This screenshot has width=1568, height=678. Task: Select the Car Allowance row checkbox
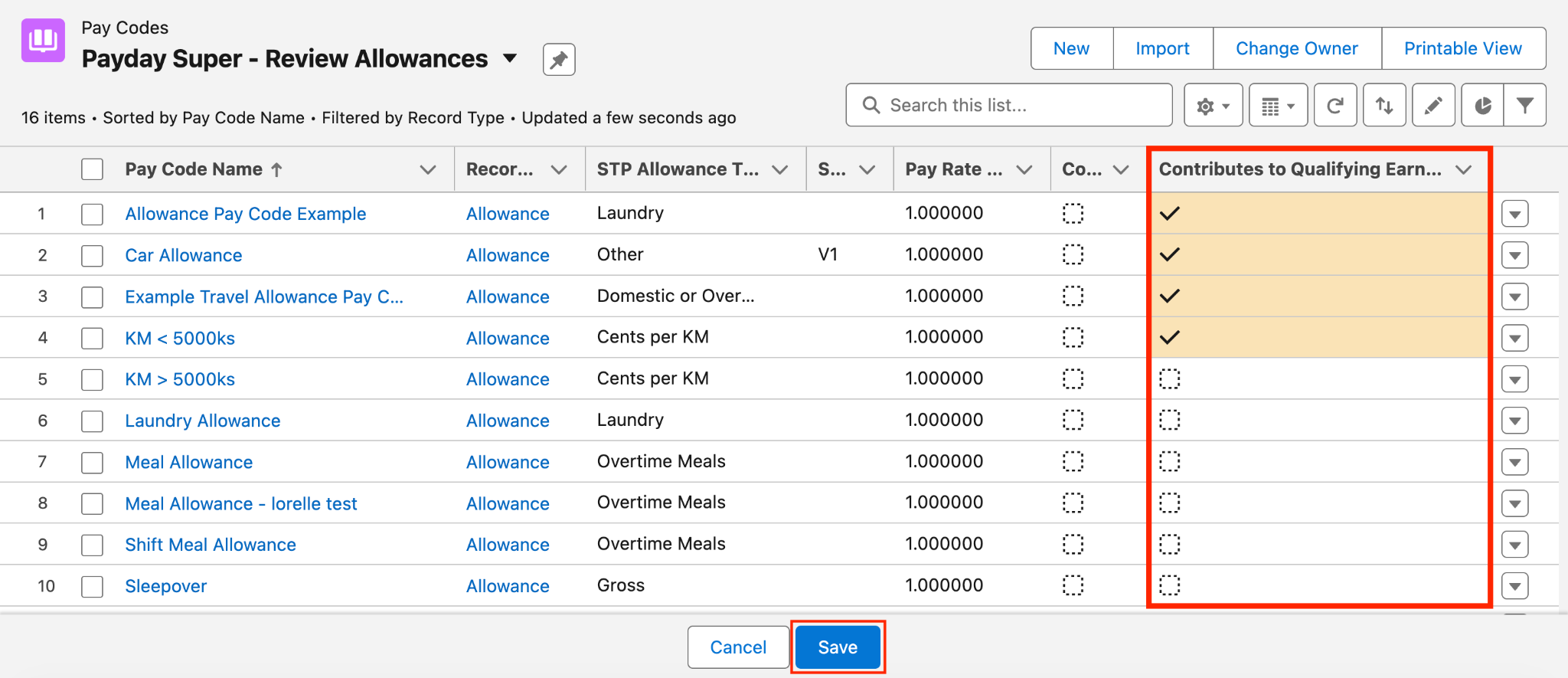93,255
